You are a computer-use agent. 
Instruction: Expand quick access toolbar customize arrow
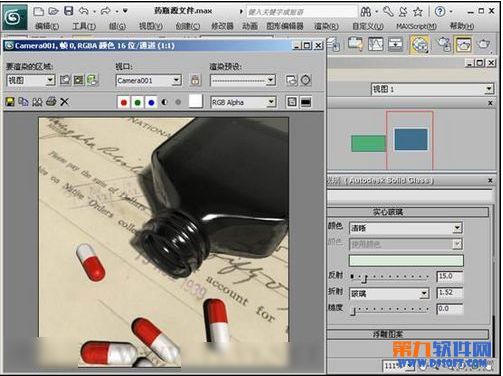[x=125, y=11]
